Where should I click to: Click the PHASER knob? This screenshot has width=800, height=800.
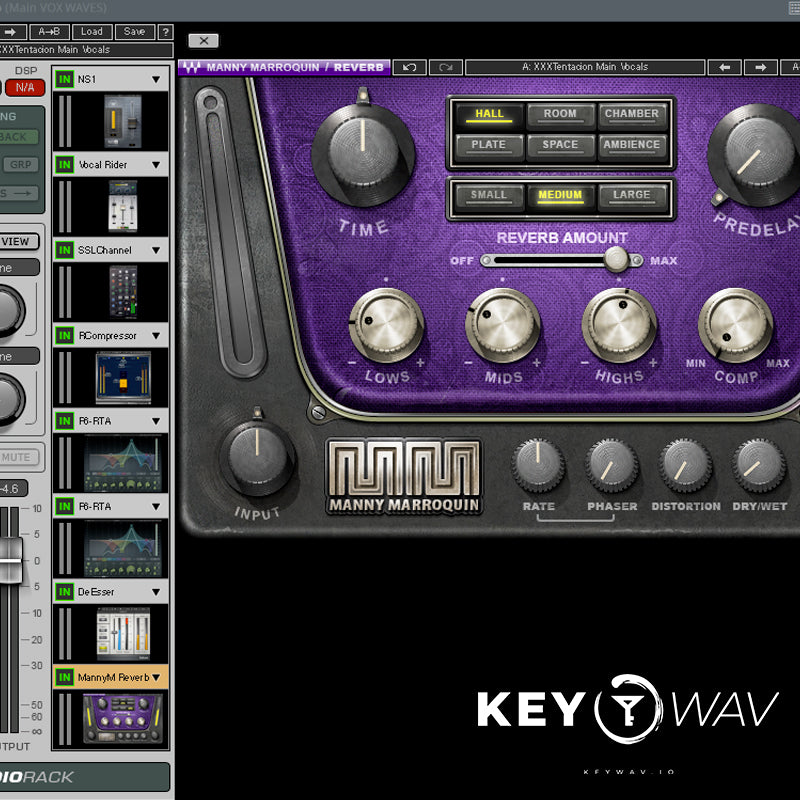[x=612, y=465]
